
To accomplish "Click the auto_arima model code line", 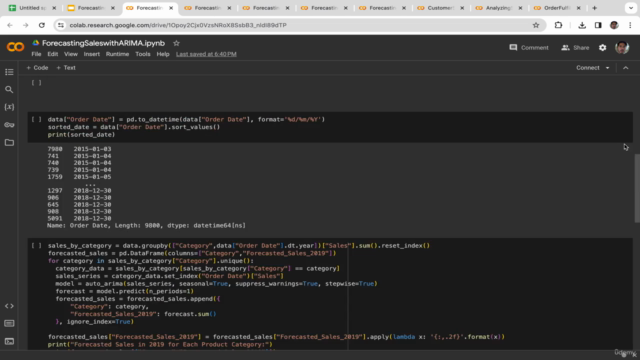I will pos(216,283).
